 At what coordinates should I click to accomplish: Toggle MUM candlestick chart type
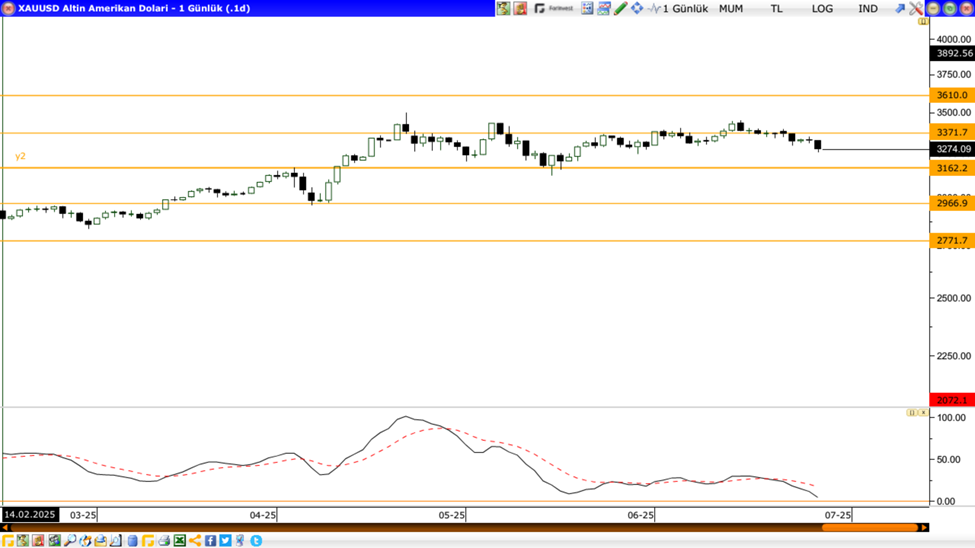(x=731, y=8)
